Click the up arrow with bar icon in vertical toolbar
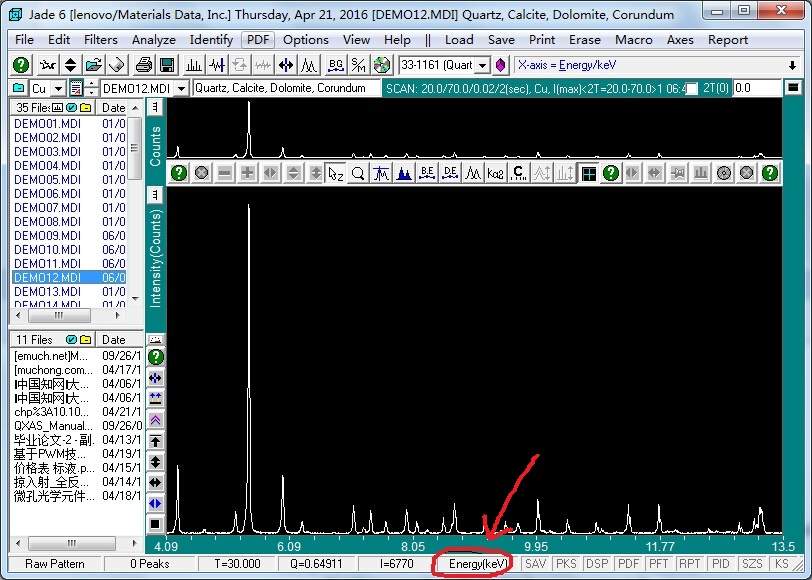The image size is (812, 580). click(155, 441)
